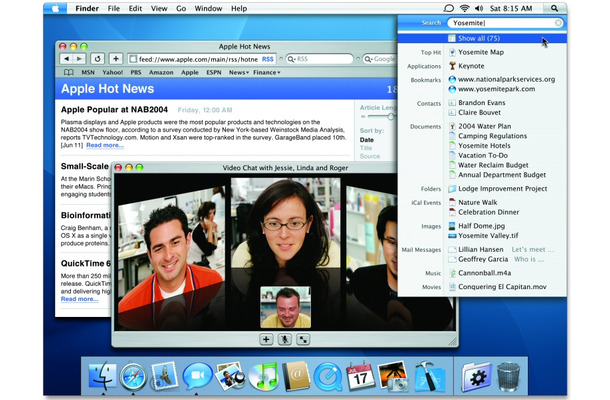The image size is (610, 400).
Task: Open the Finder menu
Action: pyautogui.click(x=87, y=8)
